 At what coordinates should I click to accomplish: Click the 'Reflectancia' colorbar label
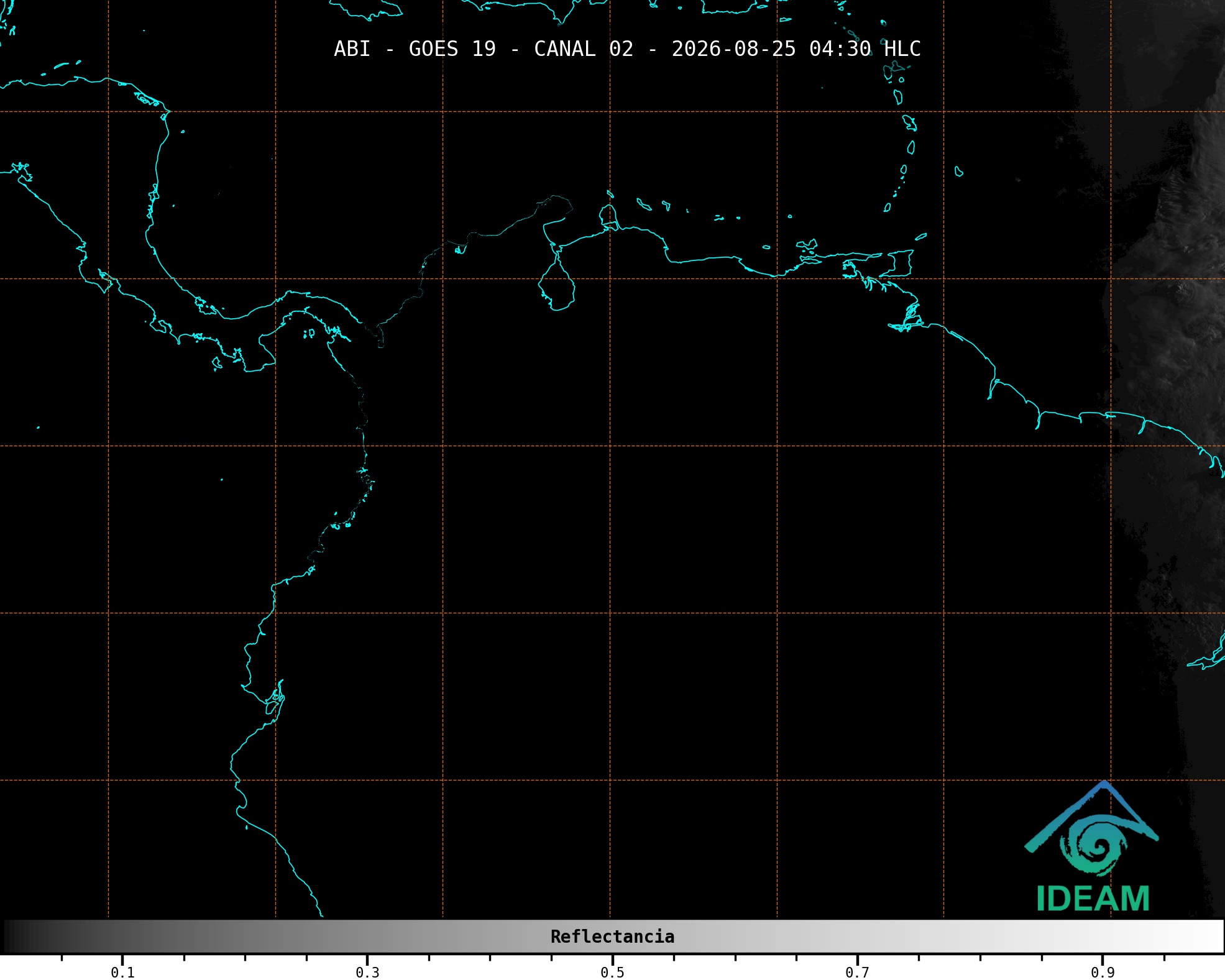pos(612,936)
